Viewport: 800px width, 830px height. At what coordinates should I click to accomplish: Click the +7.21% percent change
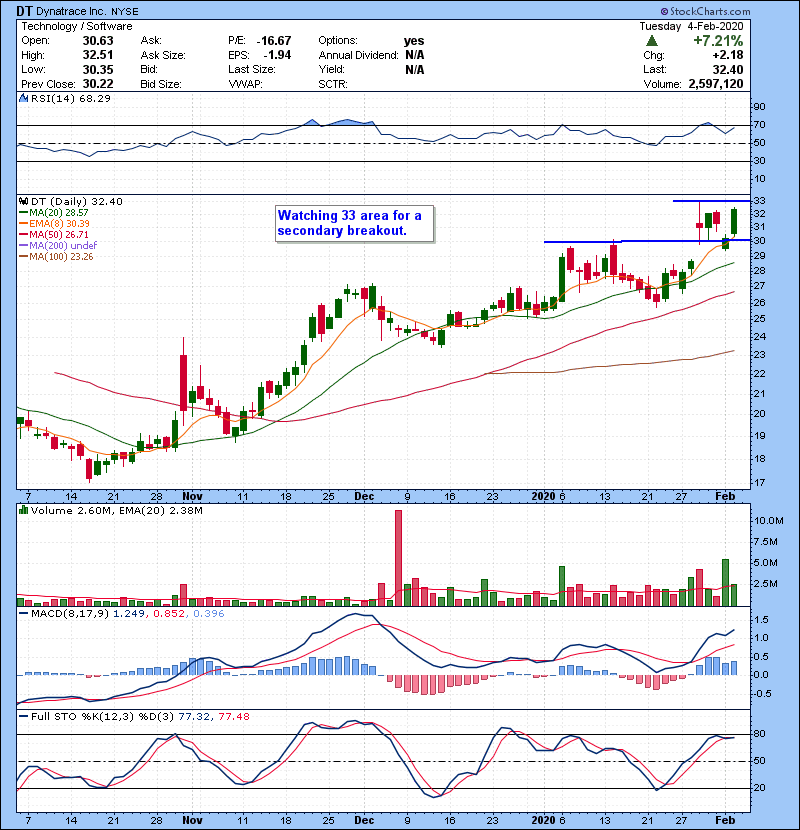[718, 41]
